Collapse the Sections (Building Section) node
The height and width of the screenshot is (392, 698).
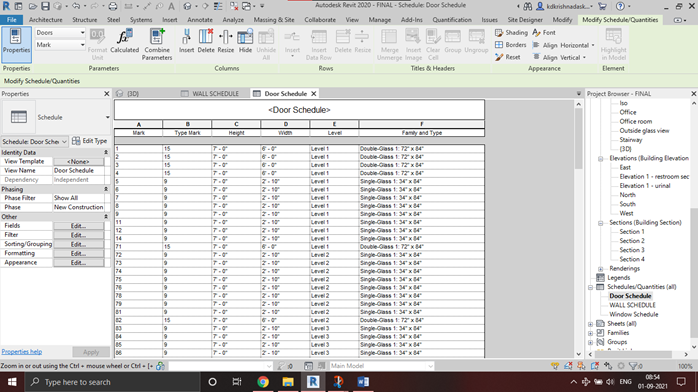tap(601, 223)
